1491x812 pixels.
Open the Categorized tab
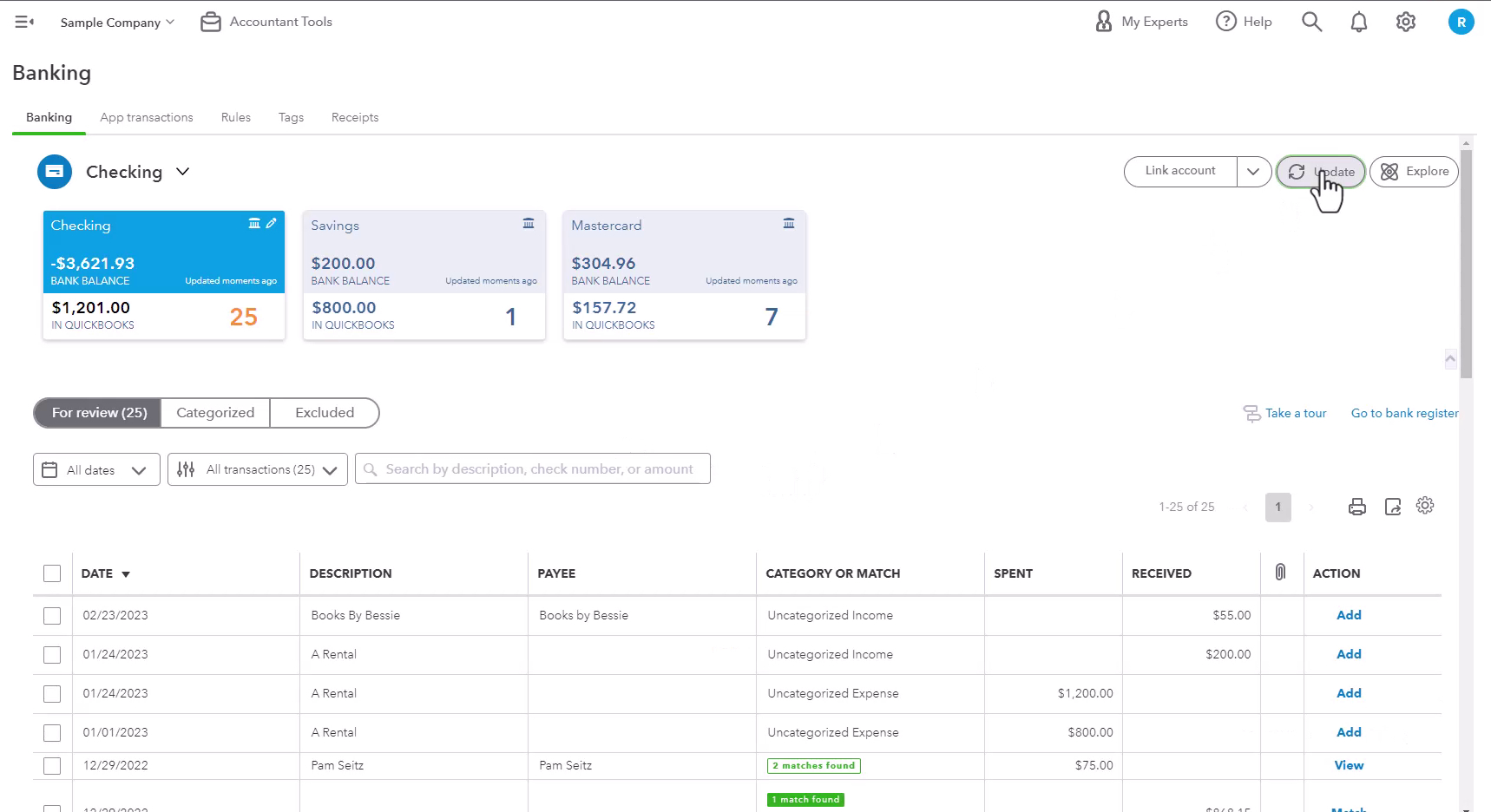click(215, 413)
